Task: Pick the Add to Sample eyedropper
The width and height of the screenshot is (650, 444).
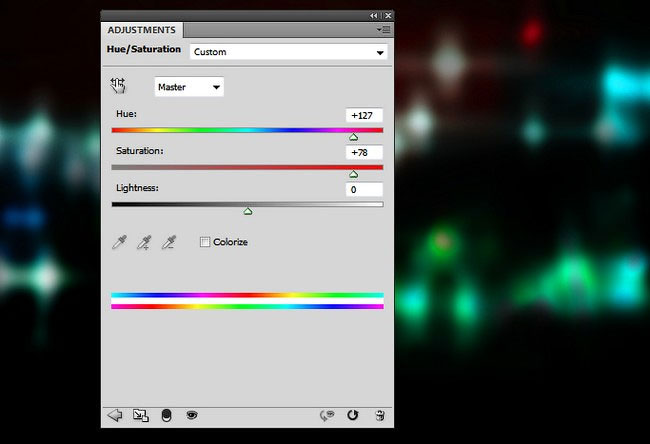Action: point(144,242)
